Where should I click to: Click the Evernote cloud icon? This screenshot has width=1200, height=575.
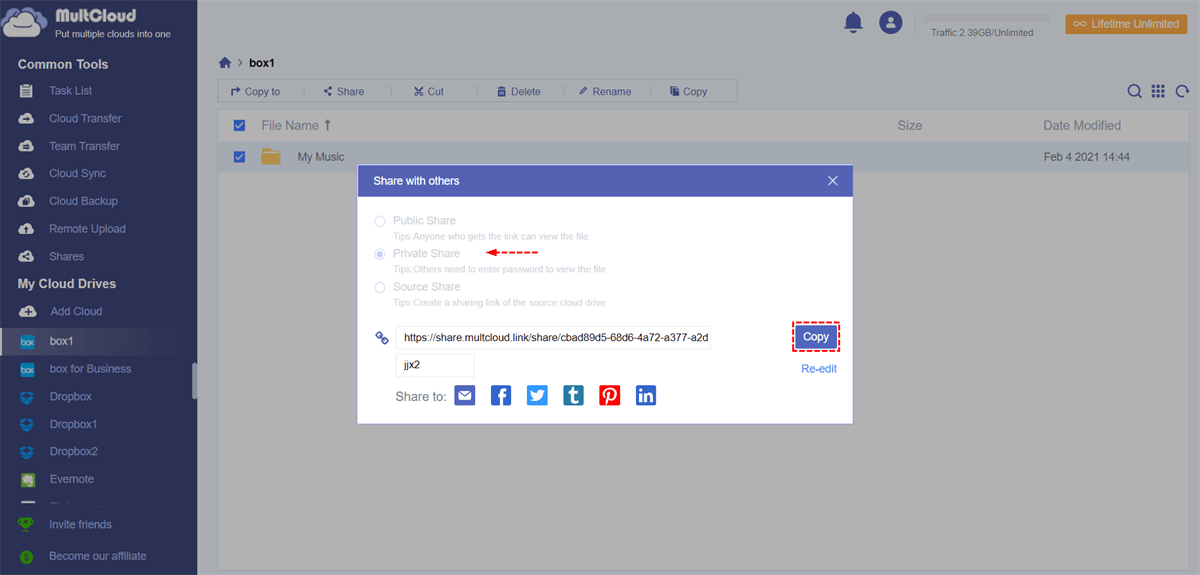pyautogui.click(x=27, y=479)
